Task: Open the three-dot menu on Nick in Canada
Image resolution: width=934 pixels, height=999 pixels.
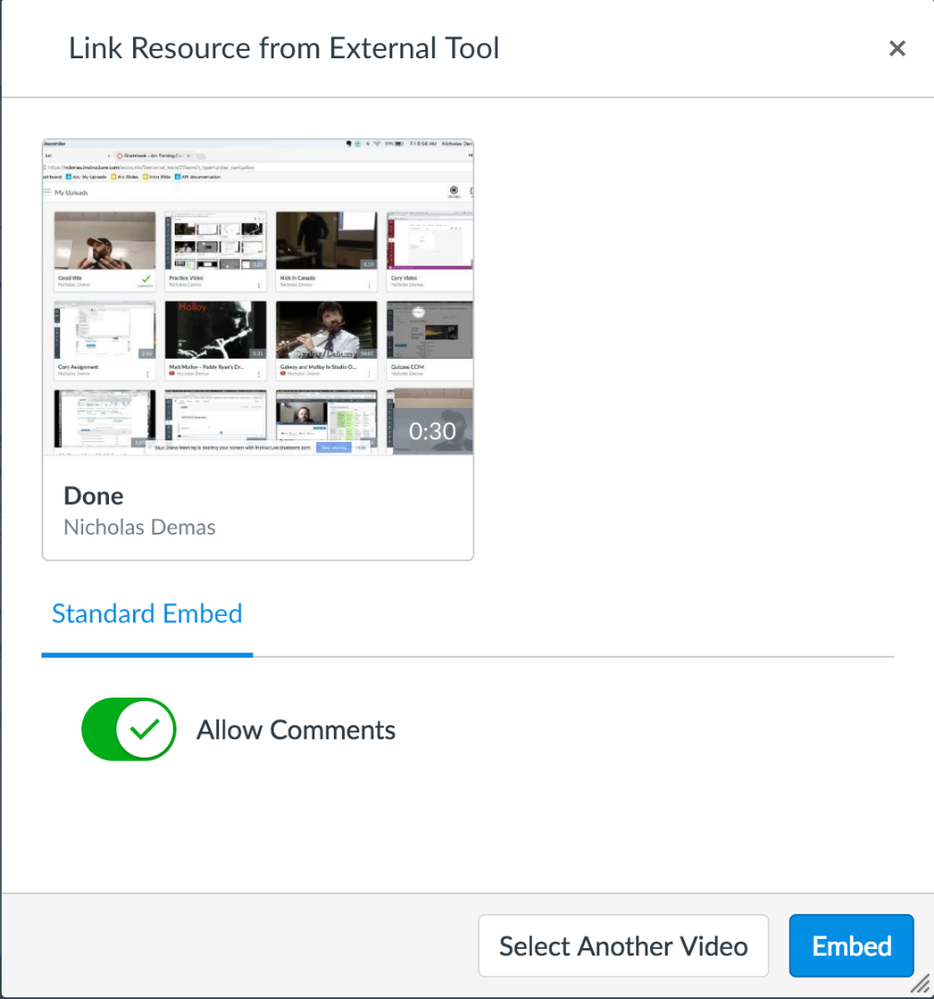Action: click(x=370, y=285)
